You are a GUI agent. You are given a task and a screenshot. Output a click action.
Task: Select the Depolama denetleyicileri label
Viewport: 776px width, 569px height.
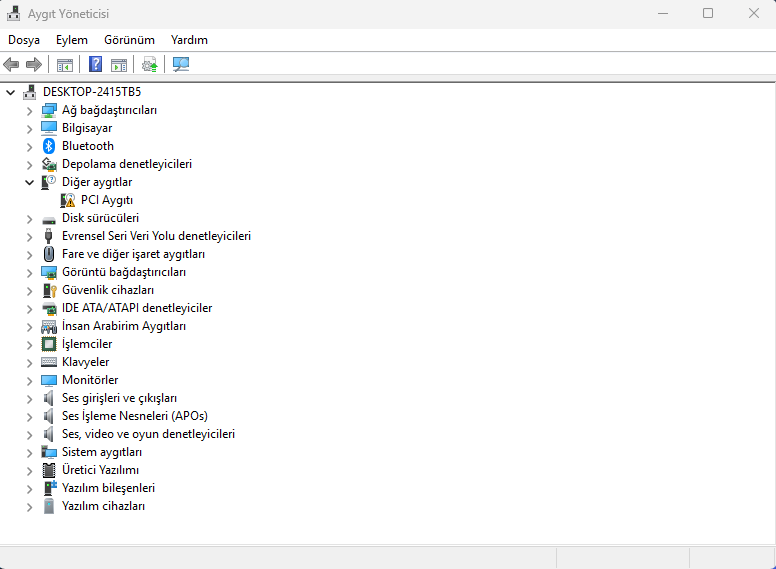point(127,164)
